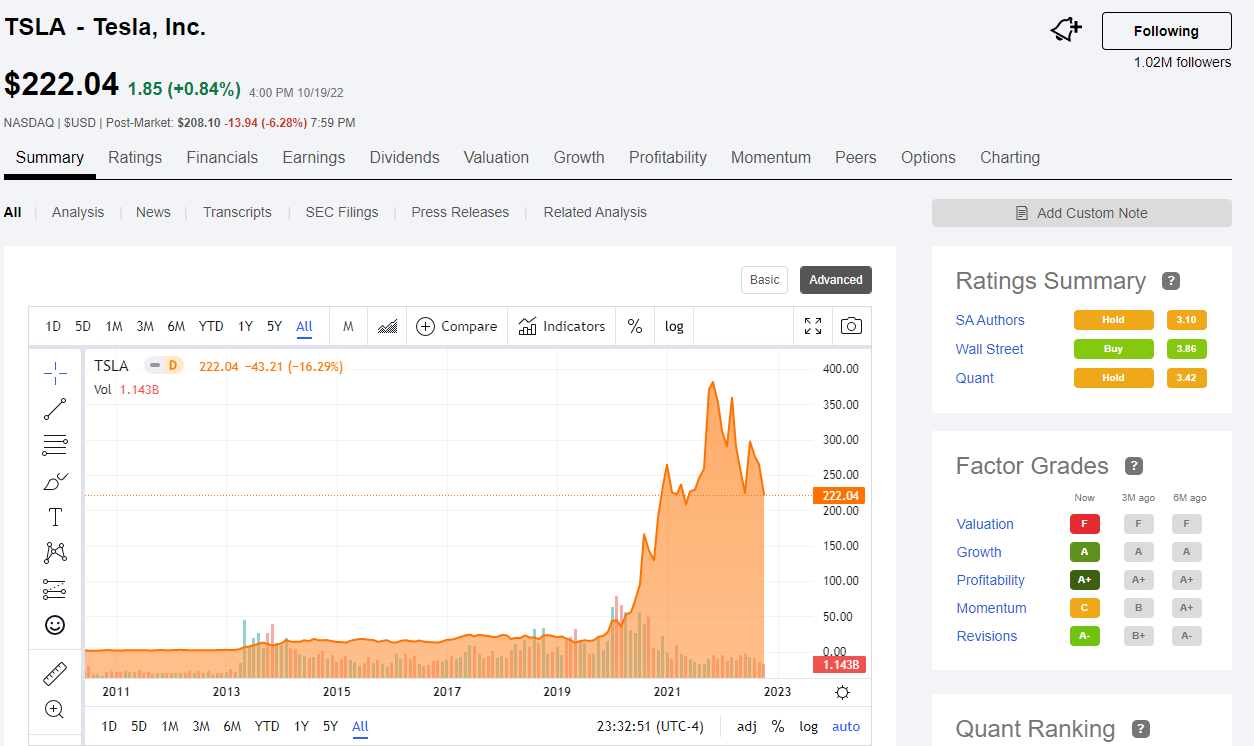Select 3M range in top toolbar
Viewport: 1254px width, 746px height.
click(145, 326)
